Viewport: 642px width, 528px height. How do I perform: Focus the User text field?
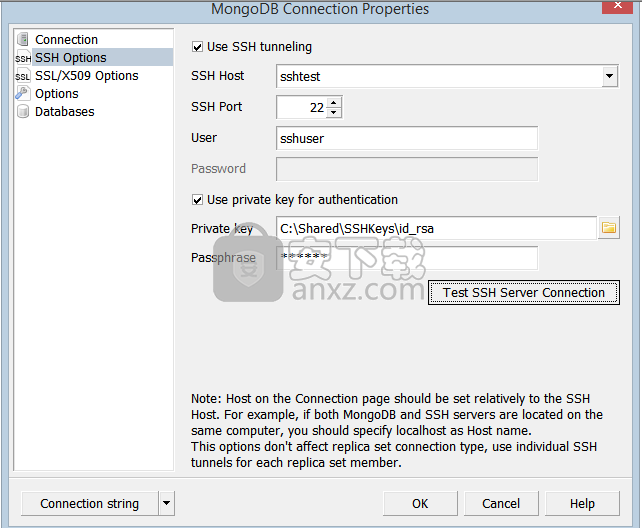coord(406,138)
